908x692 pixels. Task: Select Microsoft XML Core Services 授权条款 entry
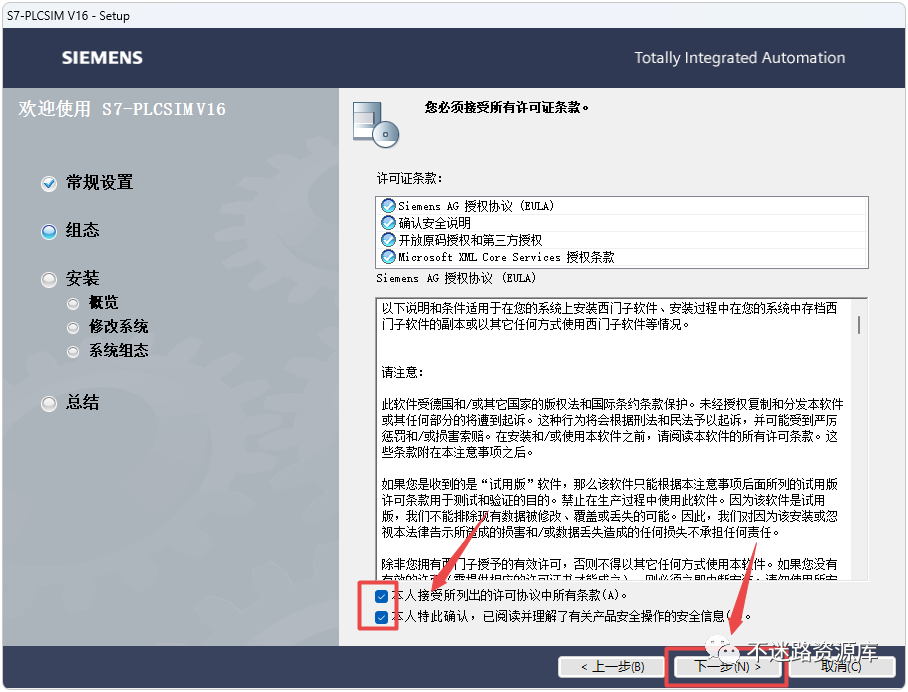point(622,257)
